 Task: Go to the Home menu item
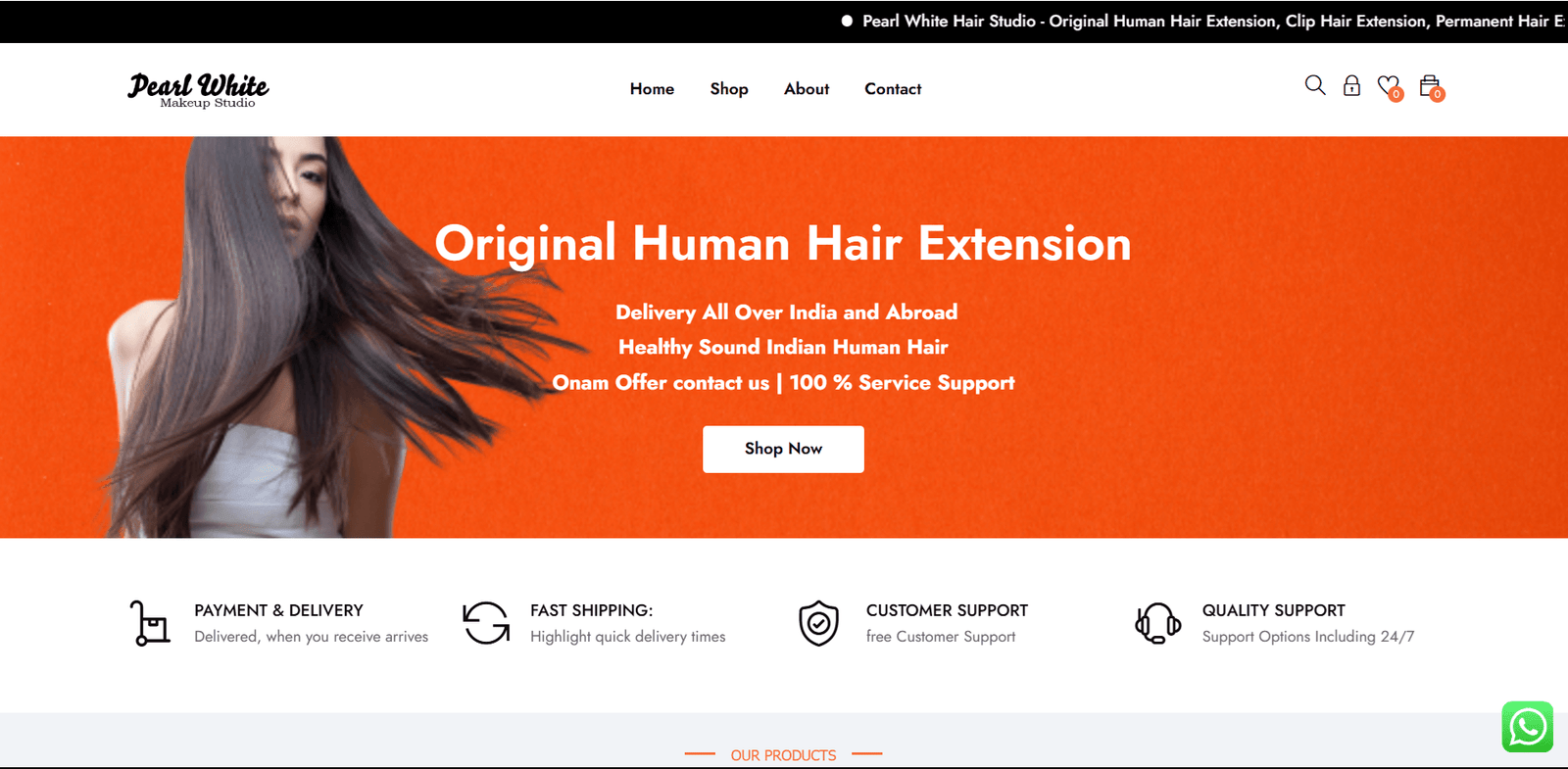click(652, 89)
